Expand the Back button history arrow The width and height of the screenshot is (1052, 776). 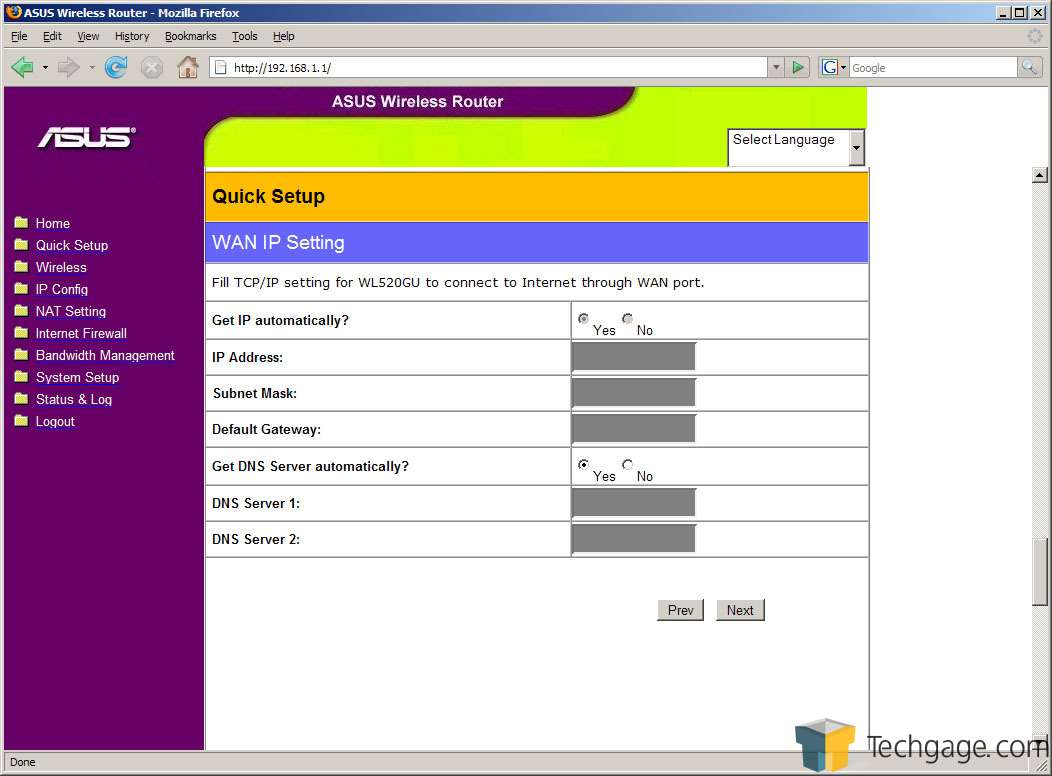45,68
